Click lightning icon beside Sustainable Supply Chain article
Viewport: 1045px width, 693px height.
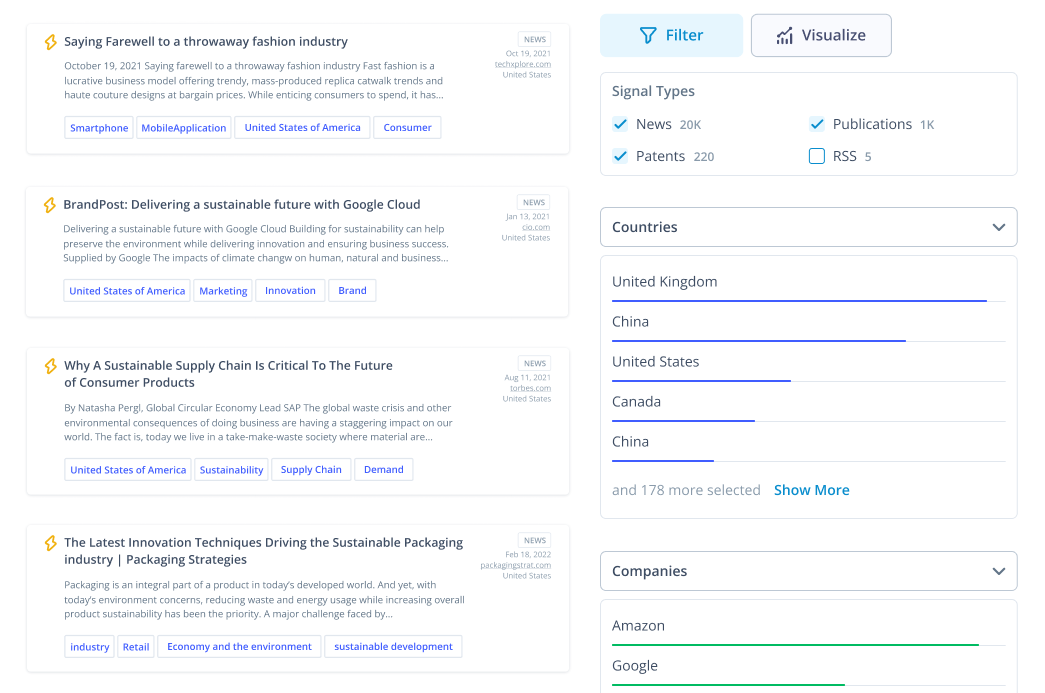click(x=51, y=366)
